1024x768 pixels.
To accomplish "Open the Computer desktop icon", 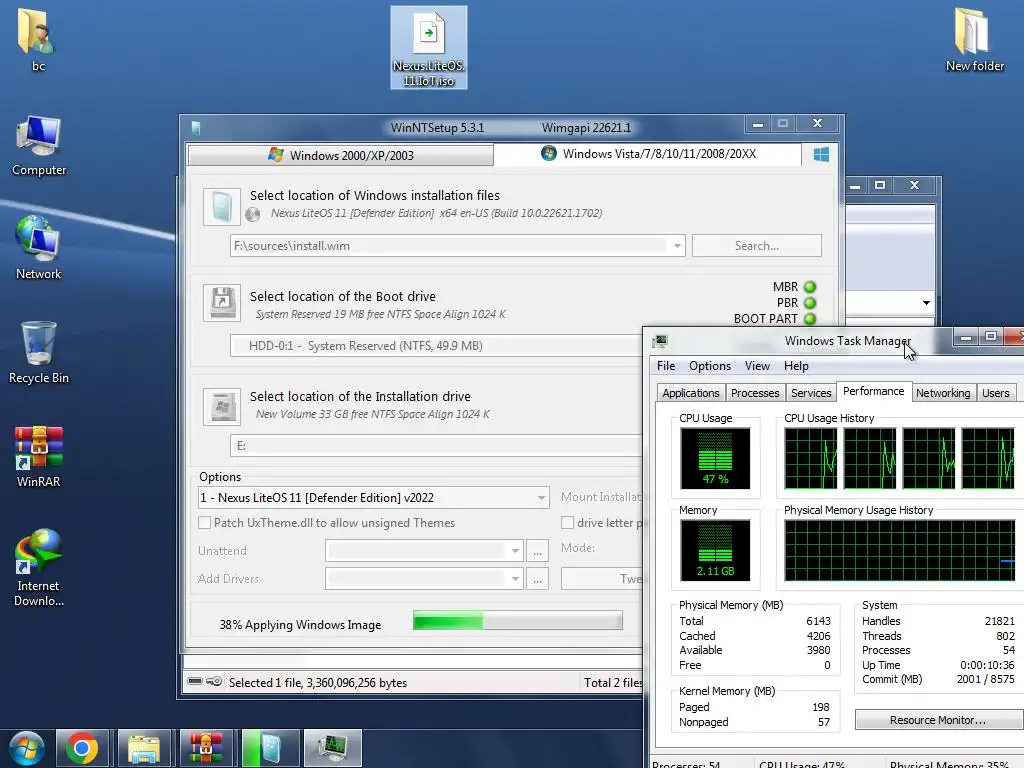I will coord(39,145).
